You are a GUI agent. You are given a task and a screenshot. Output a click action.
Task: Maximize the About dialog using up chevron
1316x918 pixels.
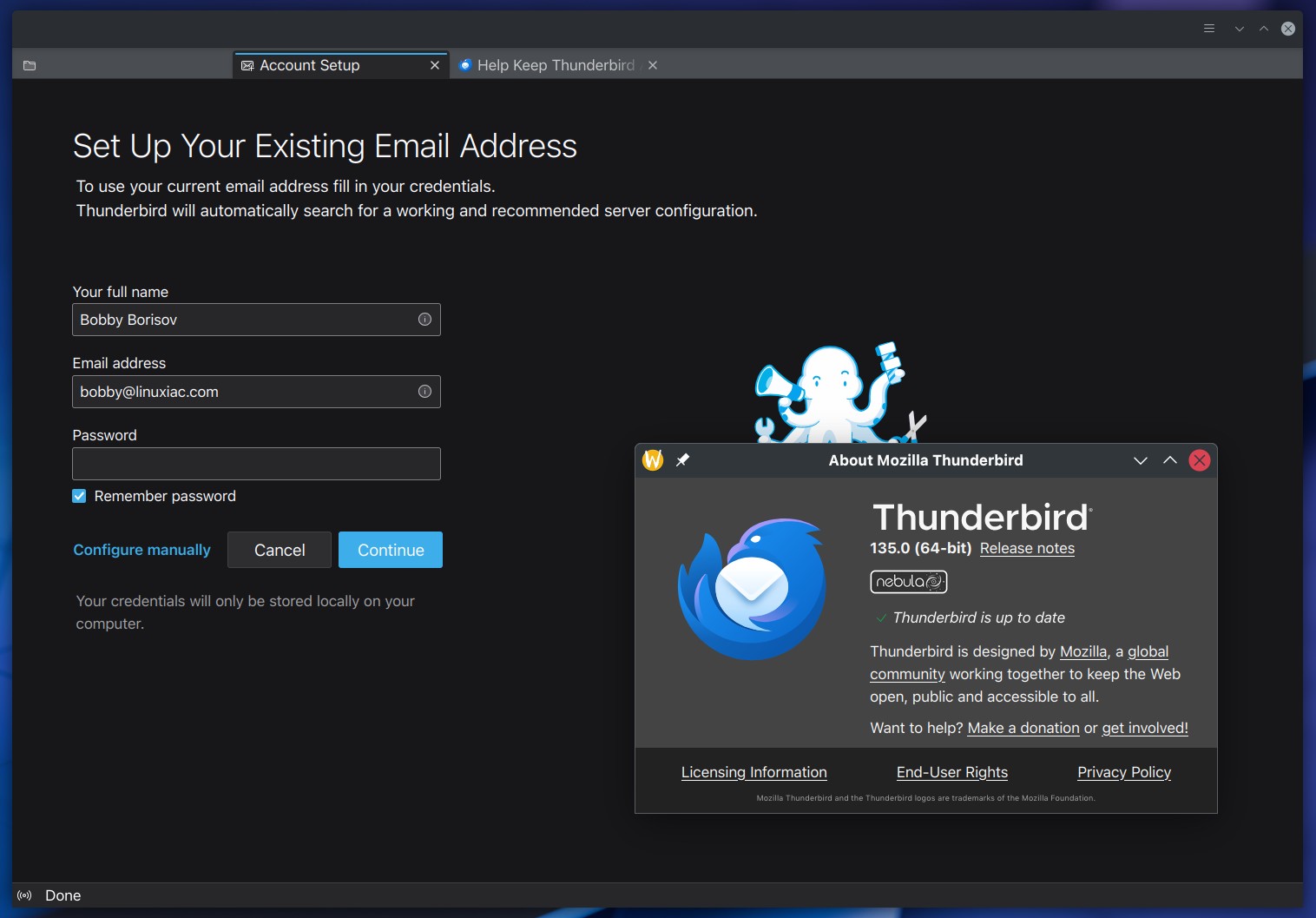coord(1170,460)
